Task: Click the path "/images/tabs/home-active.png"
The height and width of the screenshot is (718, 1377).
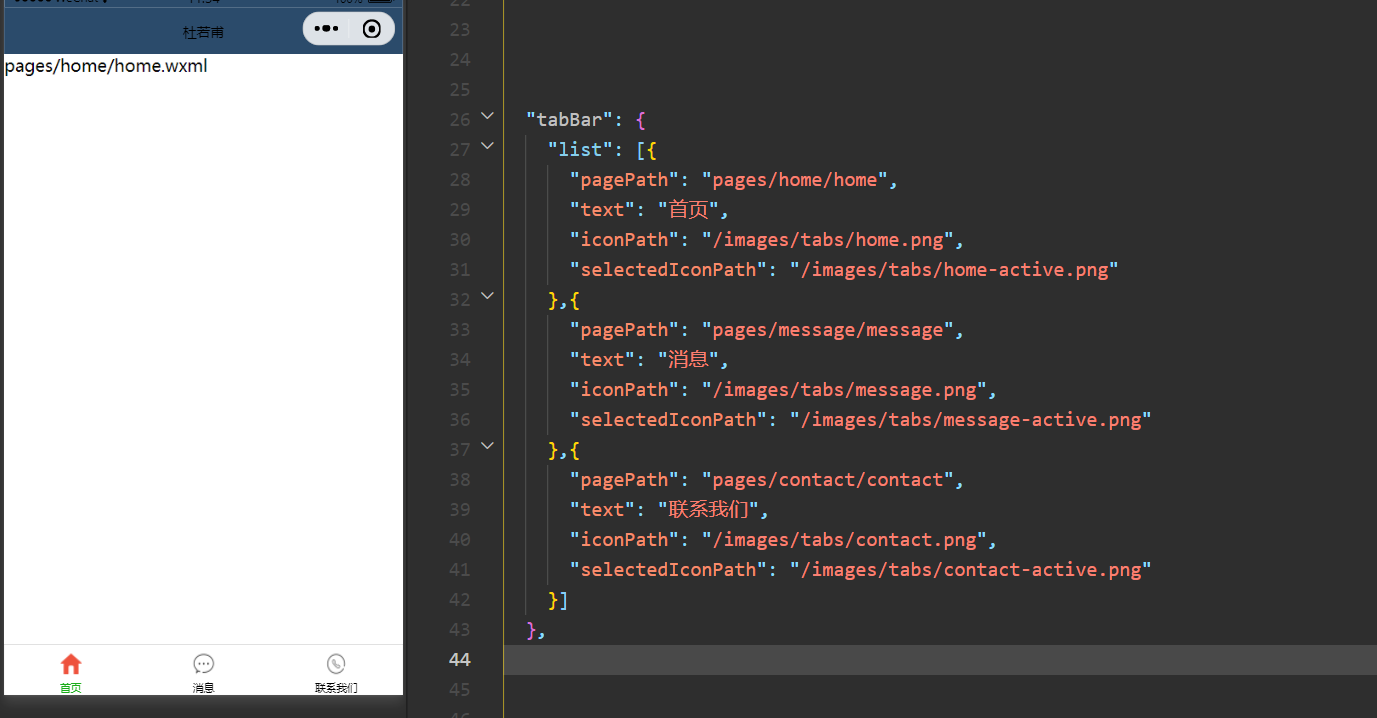Action: (954, 270)
